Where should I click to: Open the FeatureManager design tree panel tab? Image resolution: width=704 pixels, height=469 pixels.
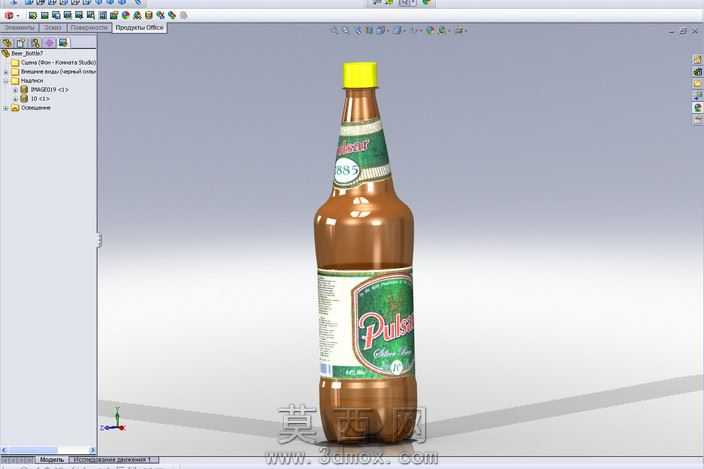click(7, 43)
